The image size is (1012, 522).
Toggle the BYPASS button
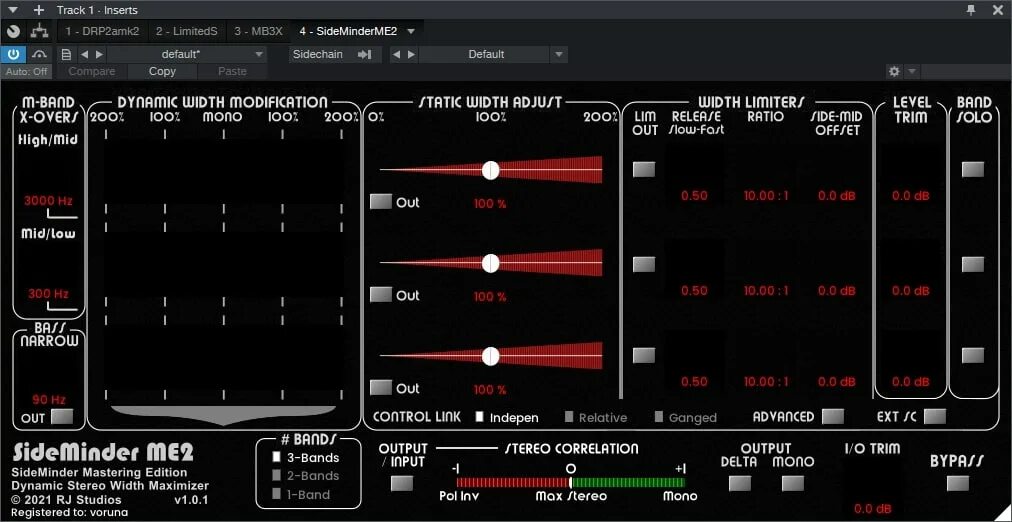pyautogui.click(x=958, y=483)
